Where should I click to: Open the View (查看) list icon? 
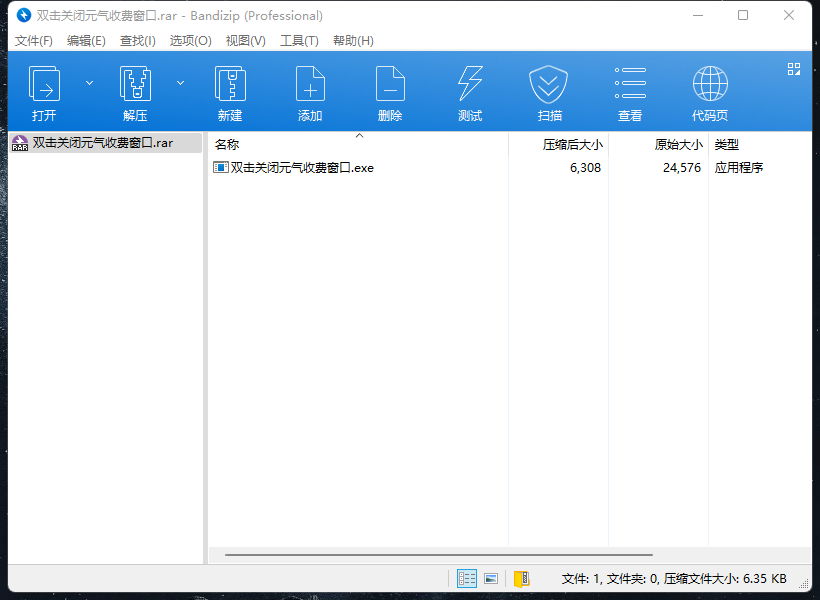[x=630, y=84]
